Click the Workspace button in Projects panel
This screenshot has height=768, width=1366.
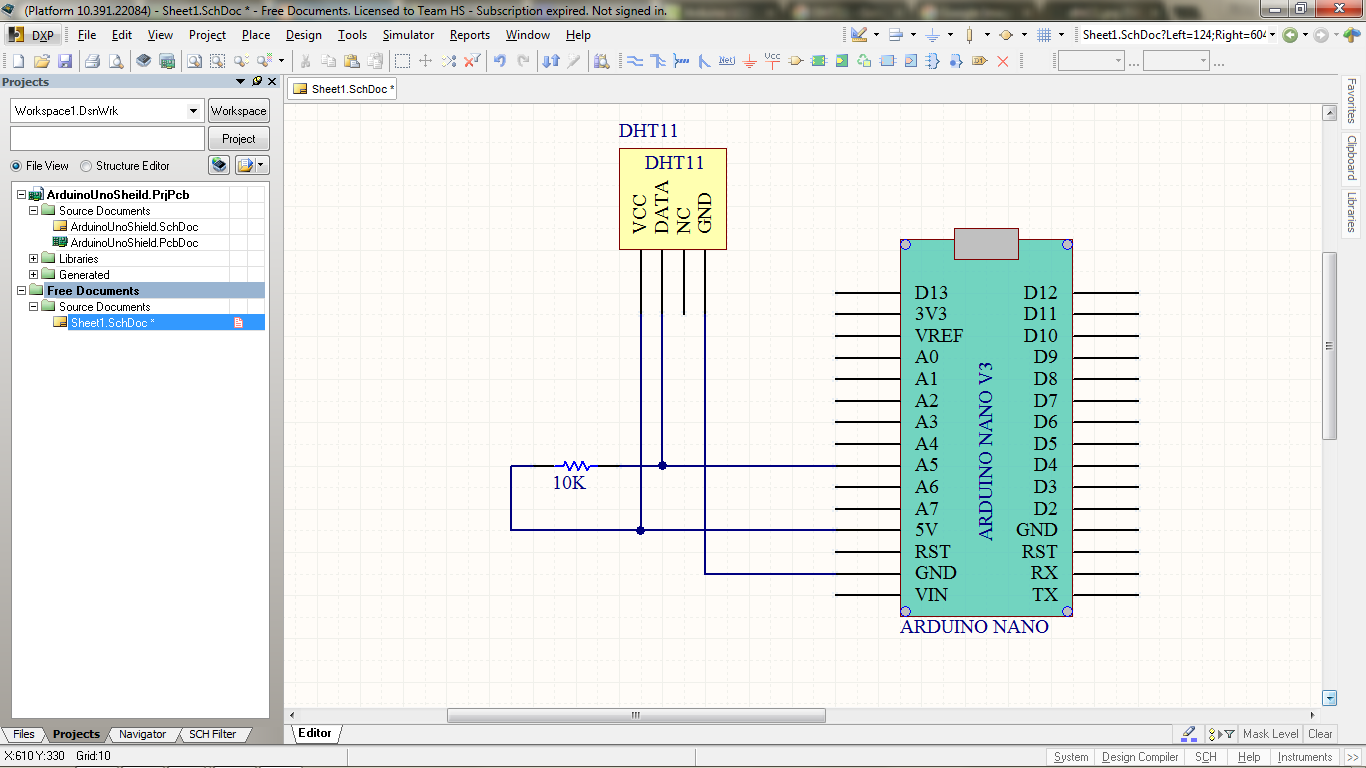point(238,110)
